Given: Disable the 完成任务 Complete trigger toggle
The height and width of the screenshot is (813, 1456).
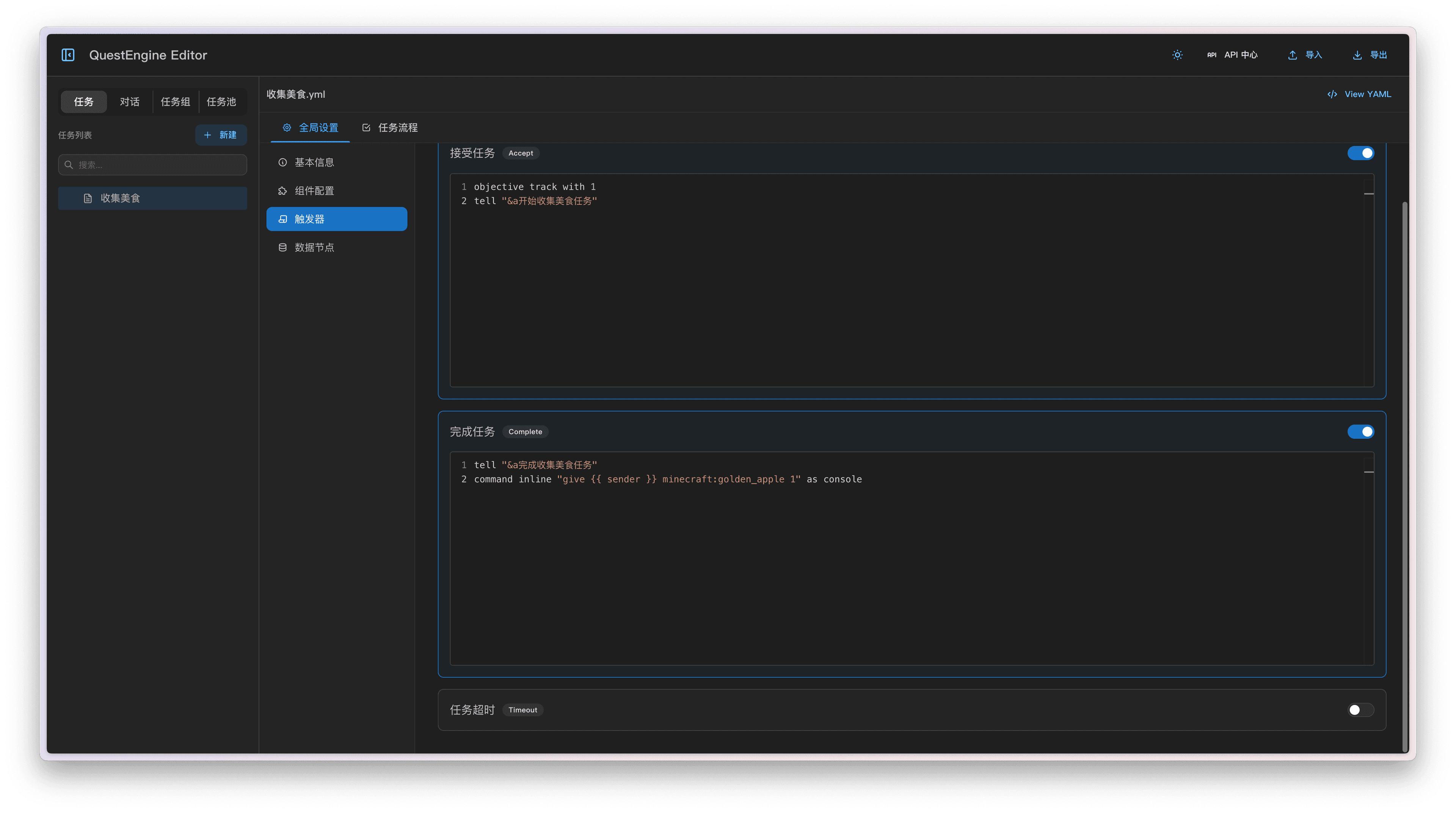Looking at the screenshot, I should [1360, 432].
